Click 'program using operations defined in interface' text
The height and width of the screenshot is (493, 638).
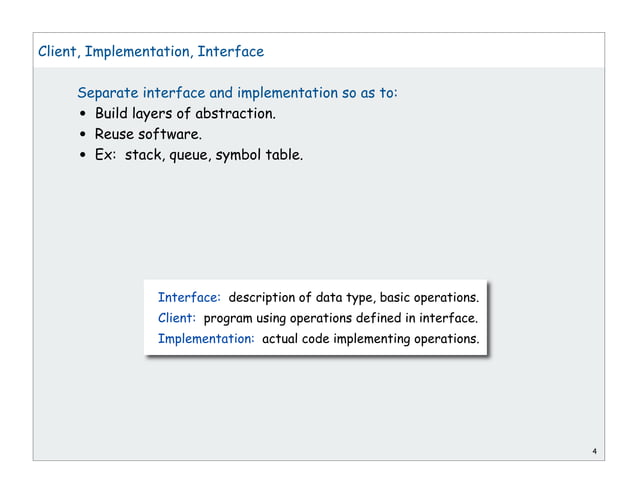coord(341,318)
